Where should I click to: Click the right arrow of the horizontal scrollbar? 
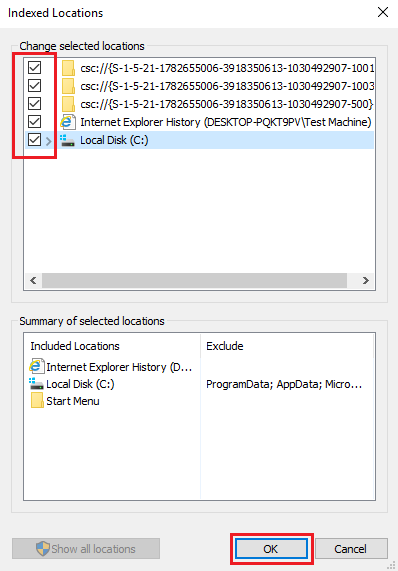coord(366,280)
